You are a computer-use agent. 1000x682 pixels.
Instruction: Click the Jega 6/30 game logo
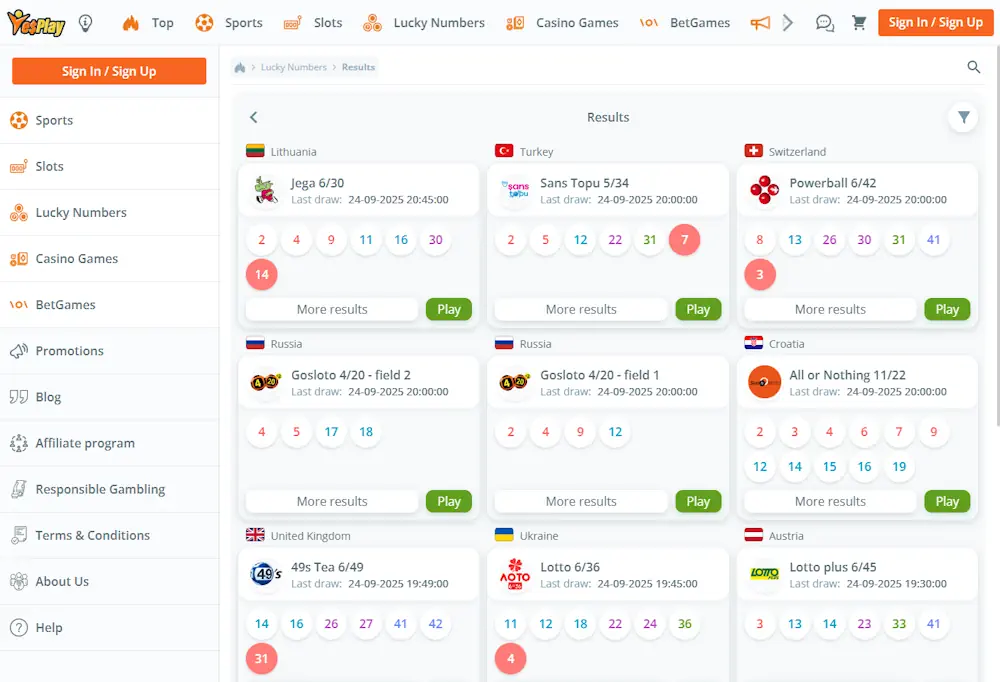coord(265,190)
